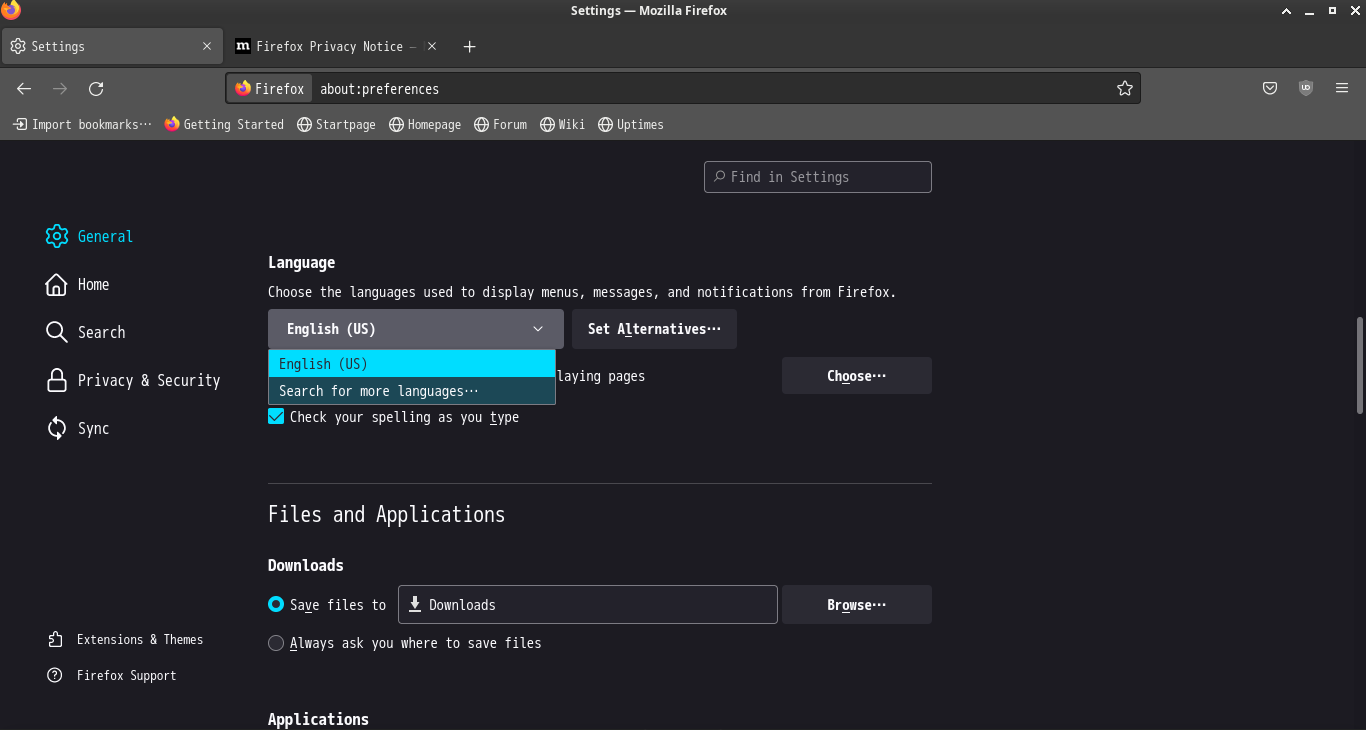Toggle Check your spelling as you type
Screen dimensions: 1366x730
tap(277, 417)
